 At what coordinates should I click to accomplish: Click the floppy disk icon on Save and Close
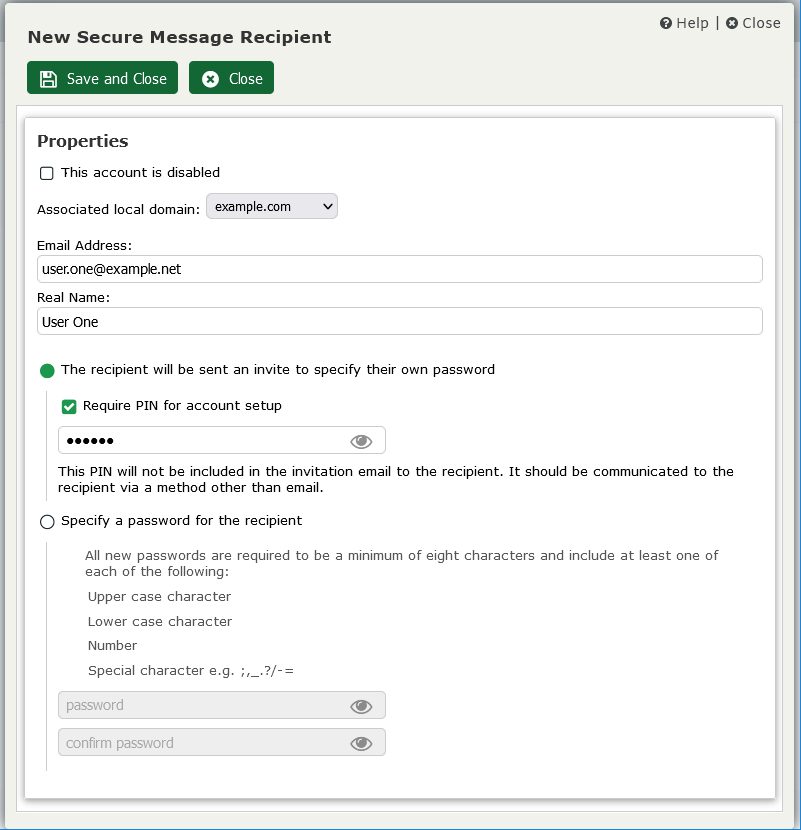(48, 77)
